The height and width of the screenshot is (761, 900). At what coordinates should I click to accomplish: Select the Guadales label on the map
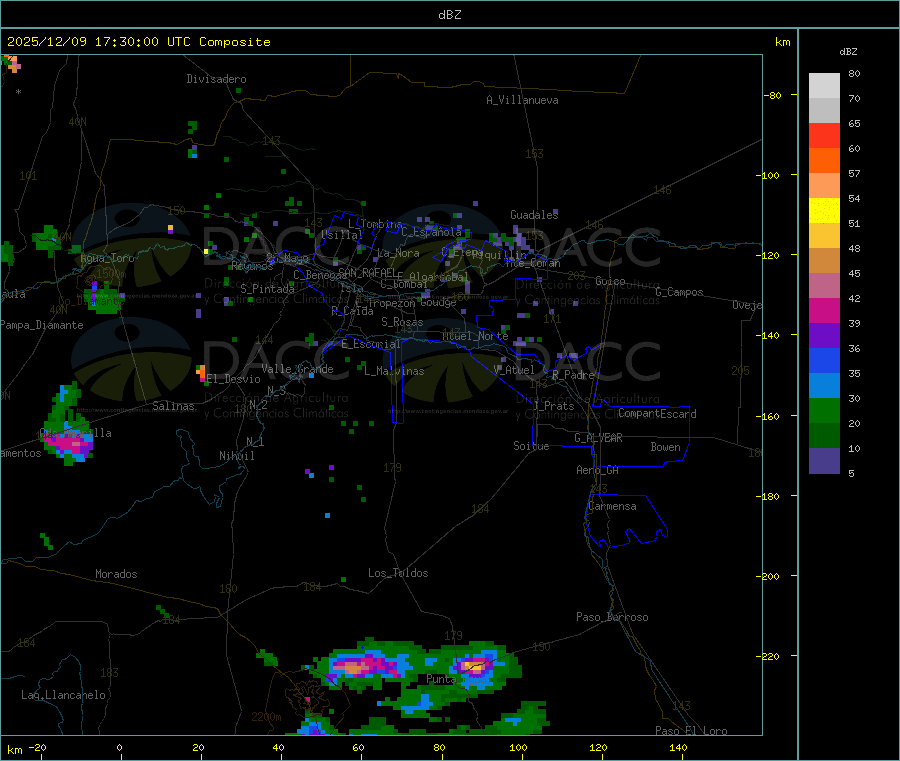pos(534,215)
